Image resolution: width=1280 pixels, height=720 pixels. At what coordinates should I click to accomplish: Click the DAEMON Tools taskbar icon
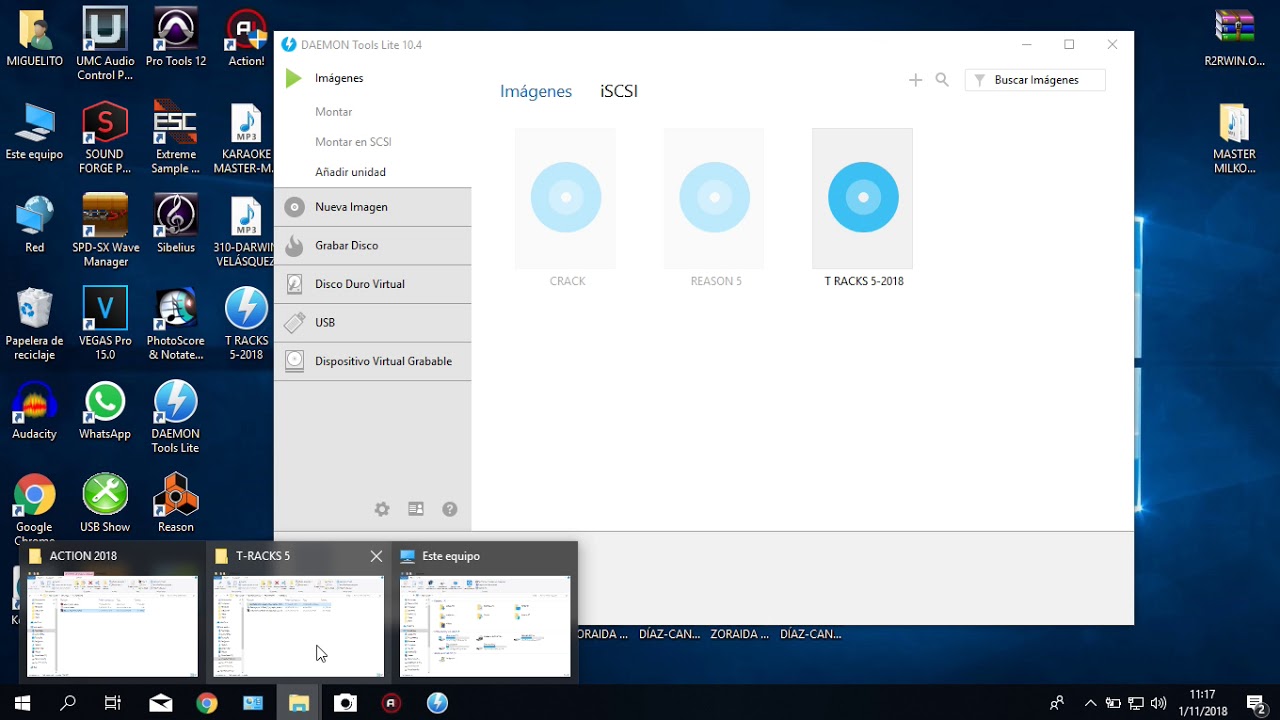click(x=437, y=703)
